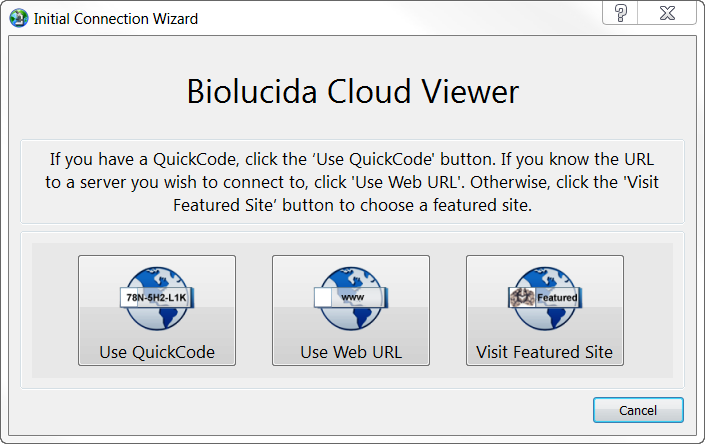Cancel the Initial Connection Wizard

pyautogui.click(x=638, y=410)
